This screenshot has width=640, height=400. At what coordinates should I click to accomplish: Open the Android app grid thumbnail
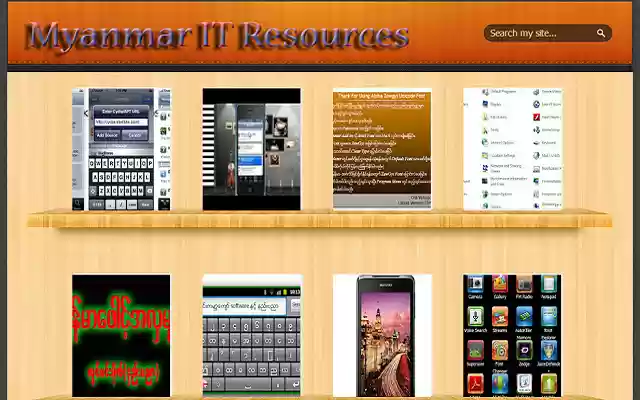tap(513, 336)
